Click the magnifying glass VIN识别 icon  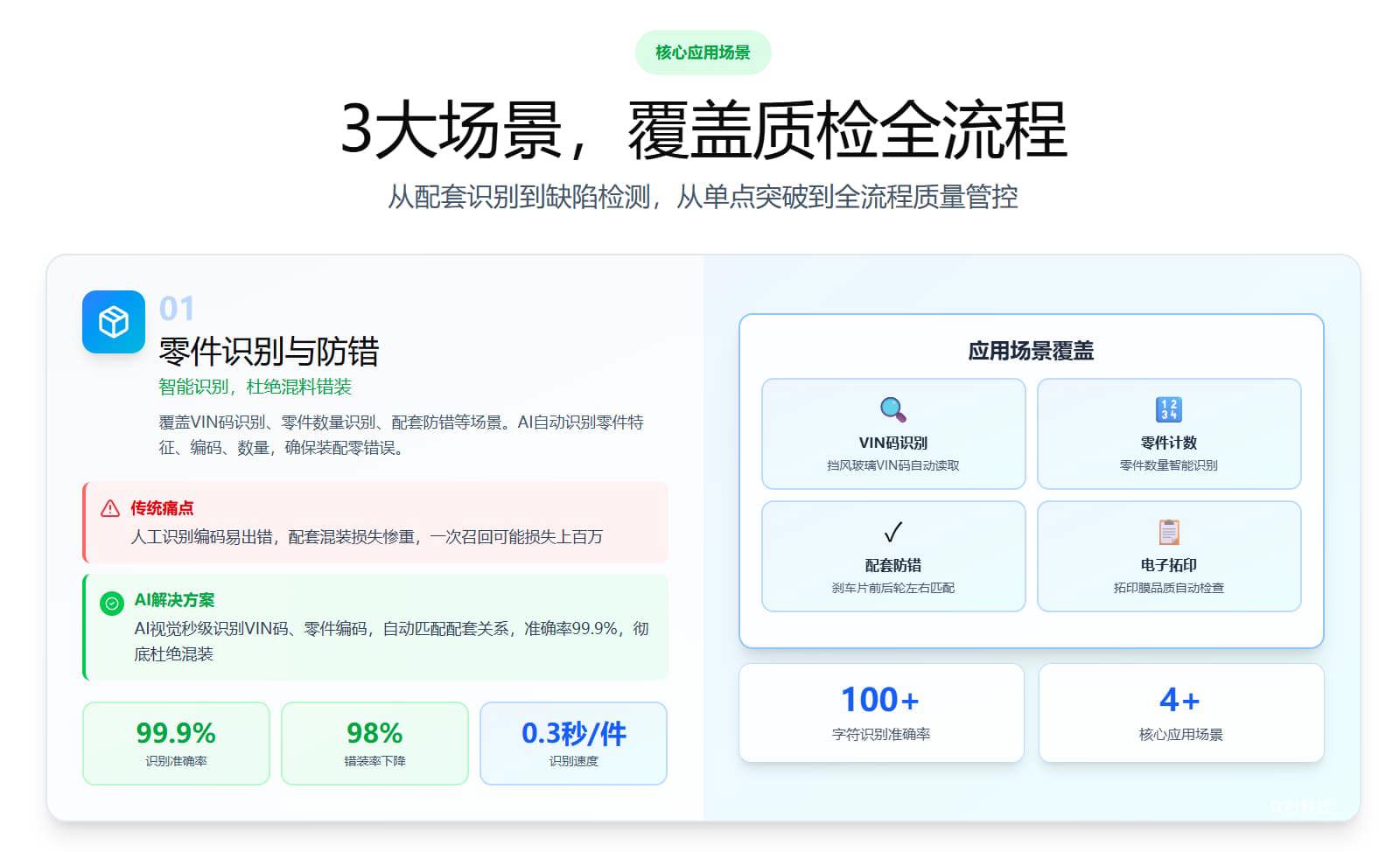pyautogui.click(x=892, y=409)
